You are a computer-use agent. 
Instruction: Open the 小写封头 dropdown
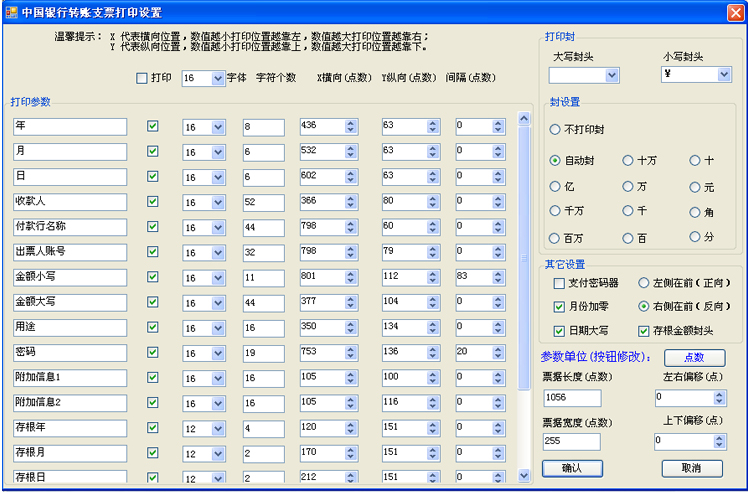click(x=724, y=74)
